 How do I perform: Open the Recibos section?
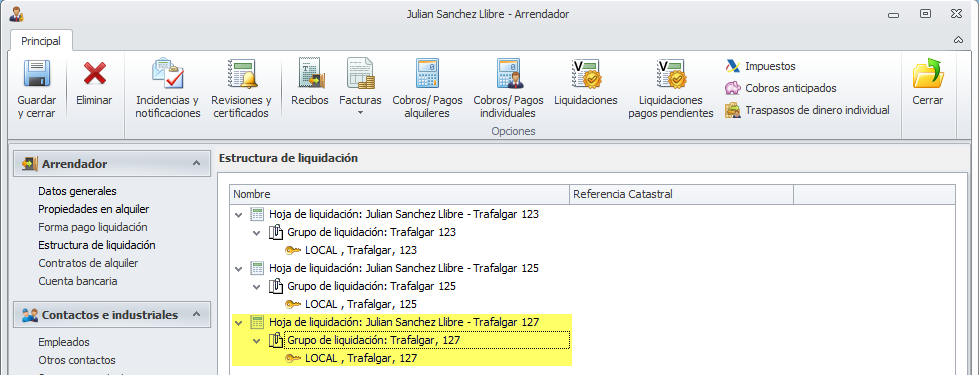pos(310,82)
